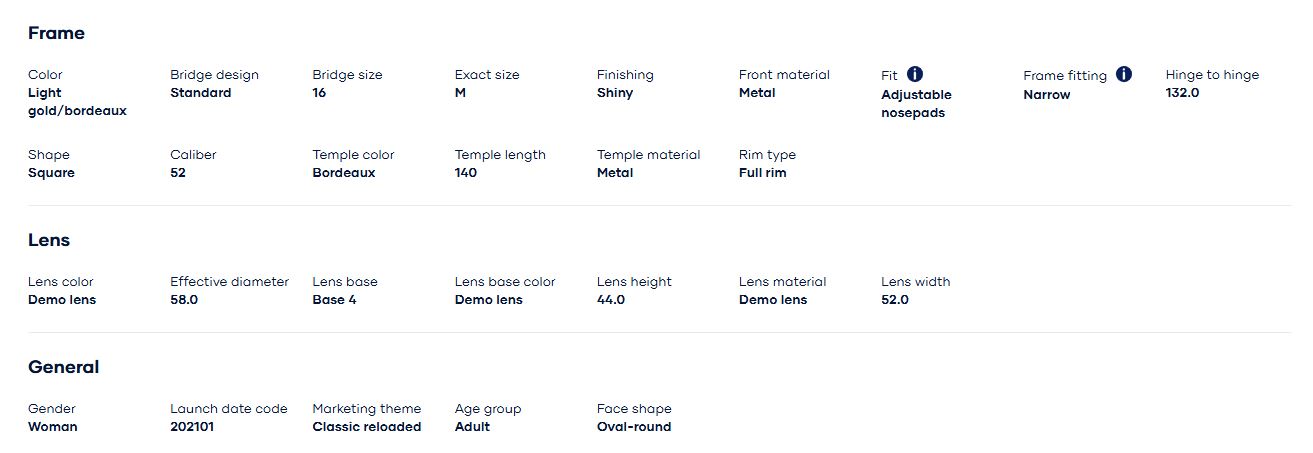Click the Full rim type value
1313x453 pixels.
(762, 173)
